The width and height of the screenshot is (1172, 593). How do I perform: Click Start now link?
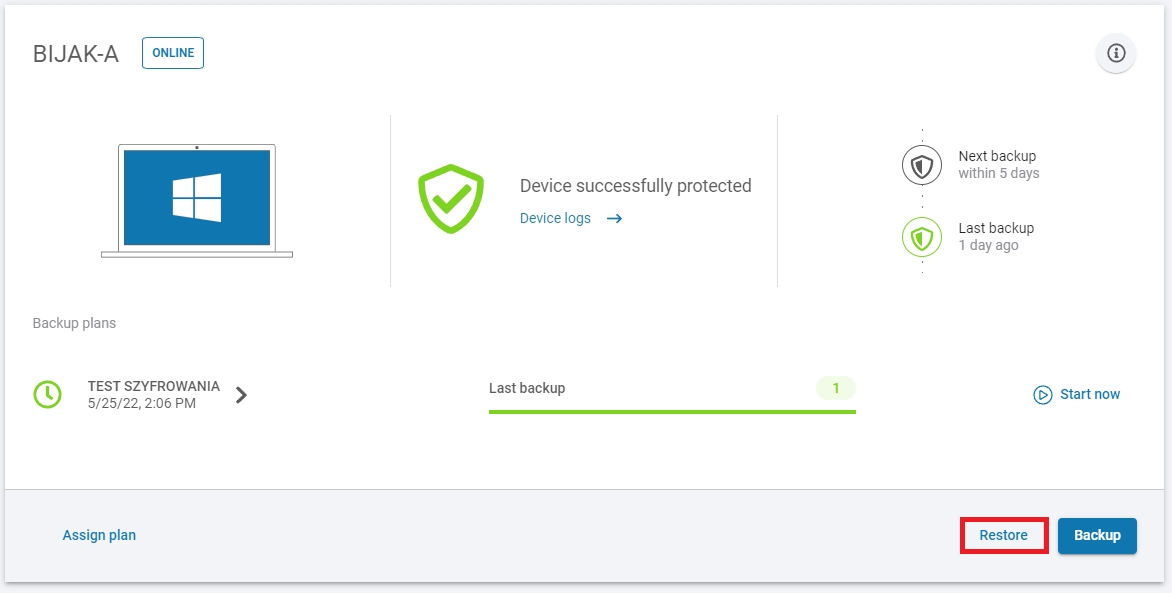tap(1089, 394)
